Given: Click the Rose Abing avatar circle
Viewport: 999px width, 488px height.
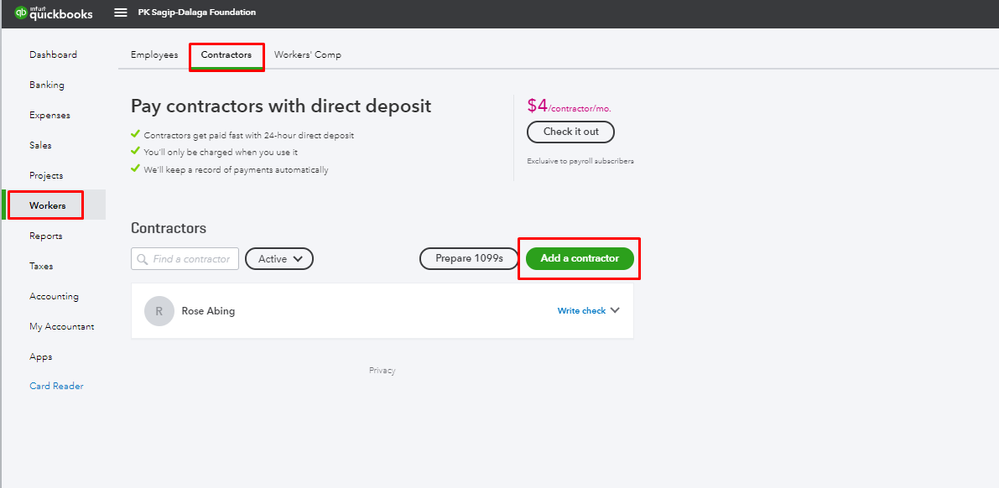Looking at the screenshot, I should pos(157,311).
